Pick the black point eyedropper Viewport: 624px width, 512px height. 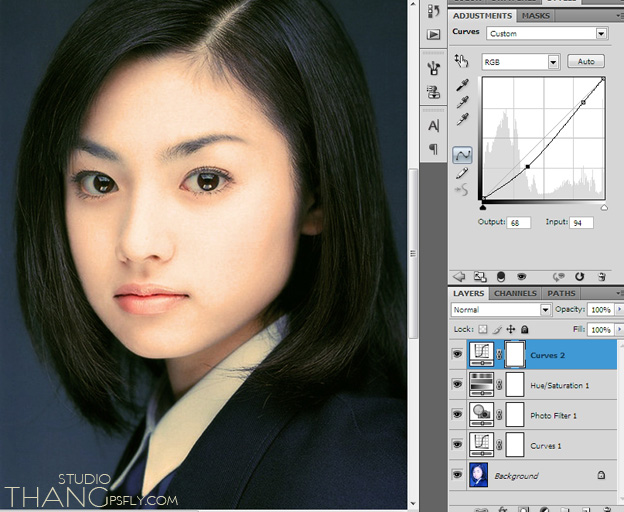coord(462,85)
